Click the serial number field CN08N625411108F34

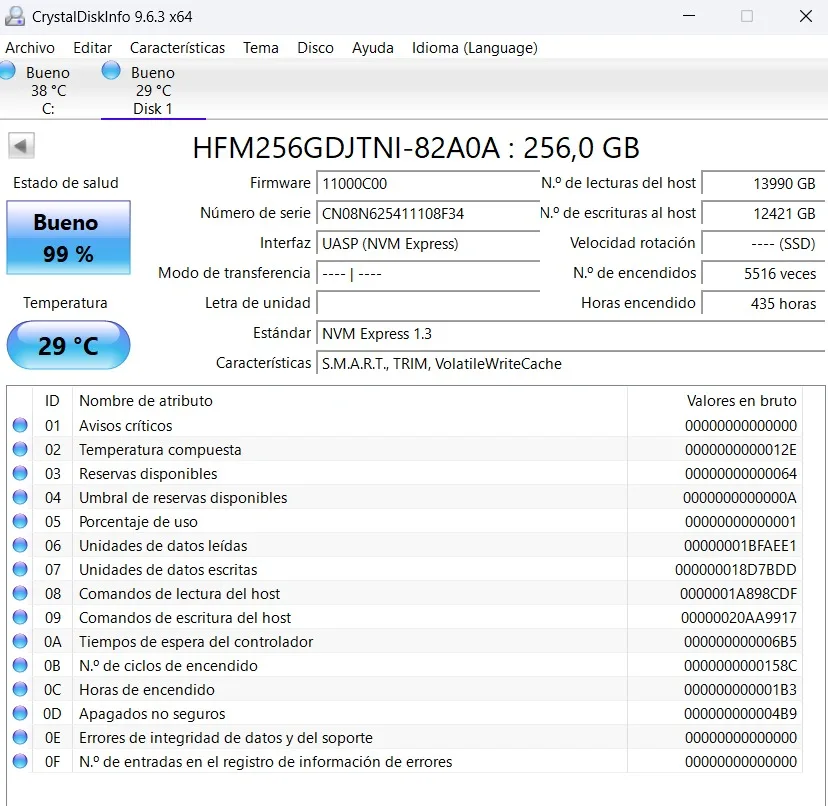(428, 214)
